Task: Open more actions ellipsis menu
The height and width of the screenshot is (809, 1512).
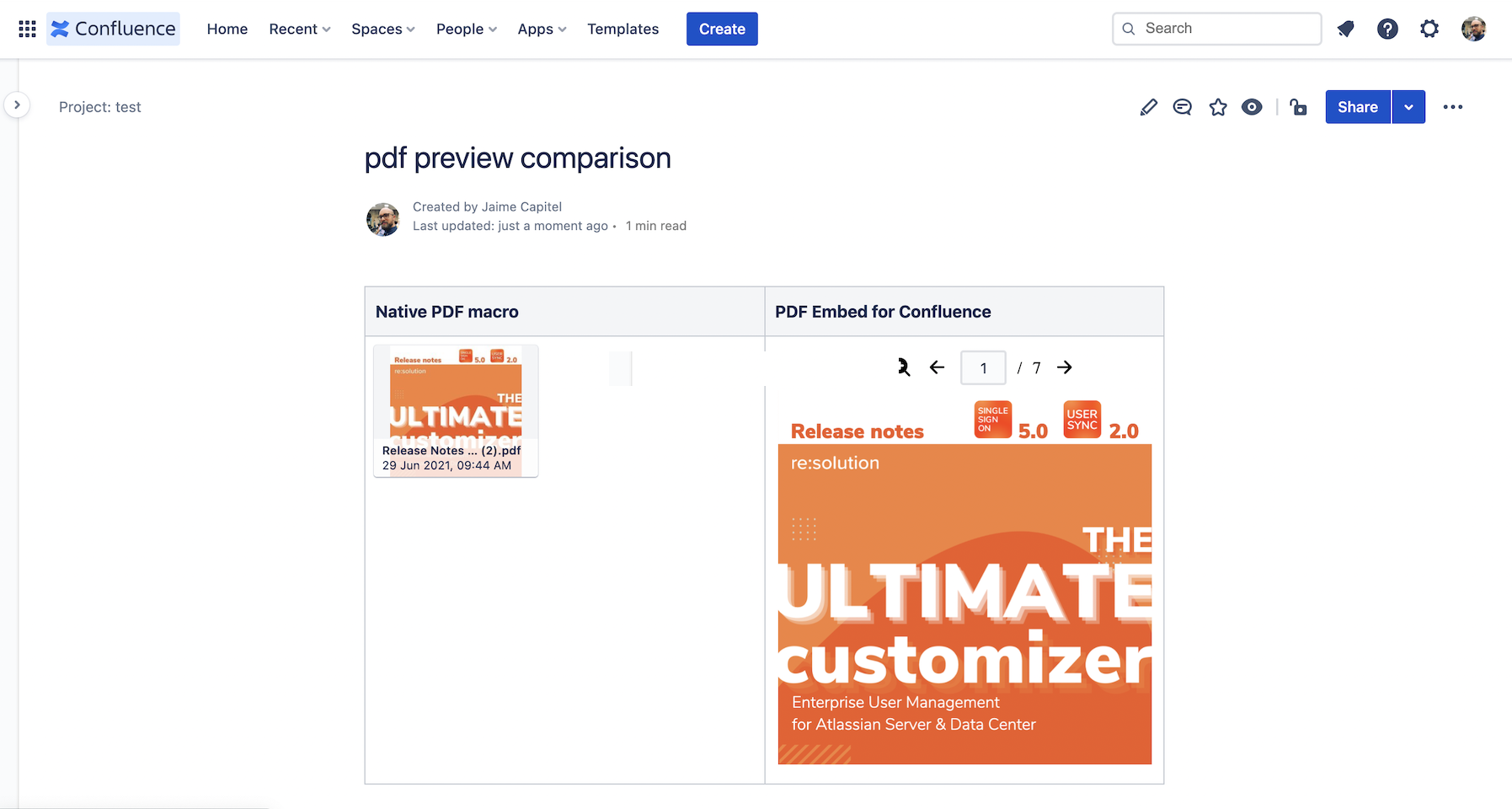Action: tap(1452, 107)
